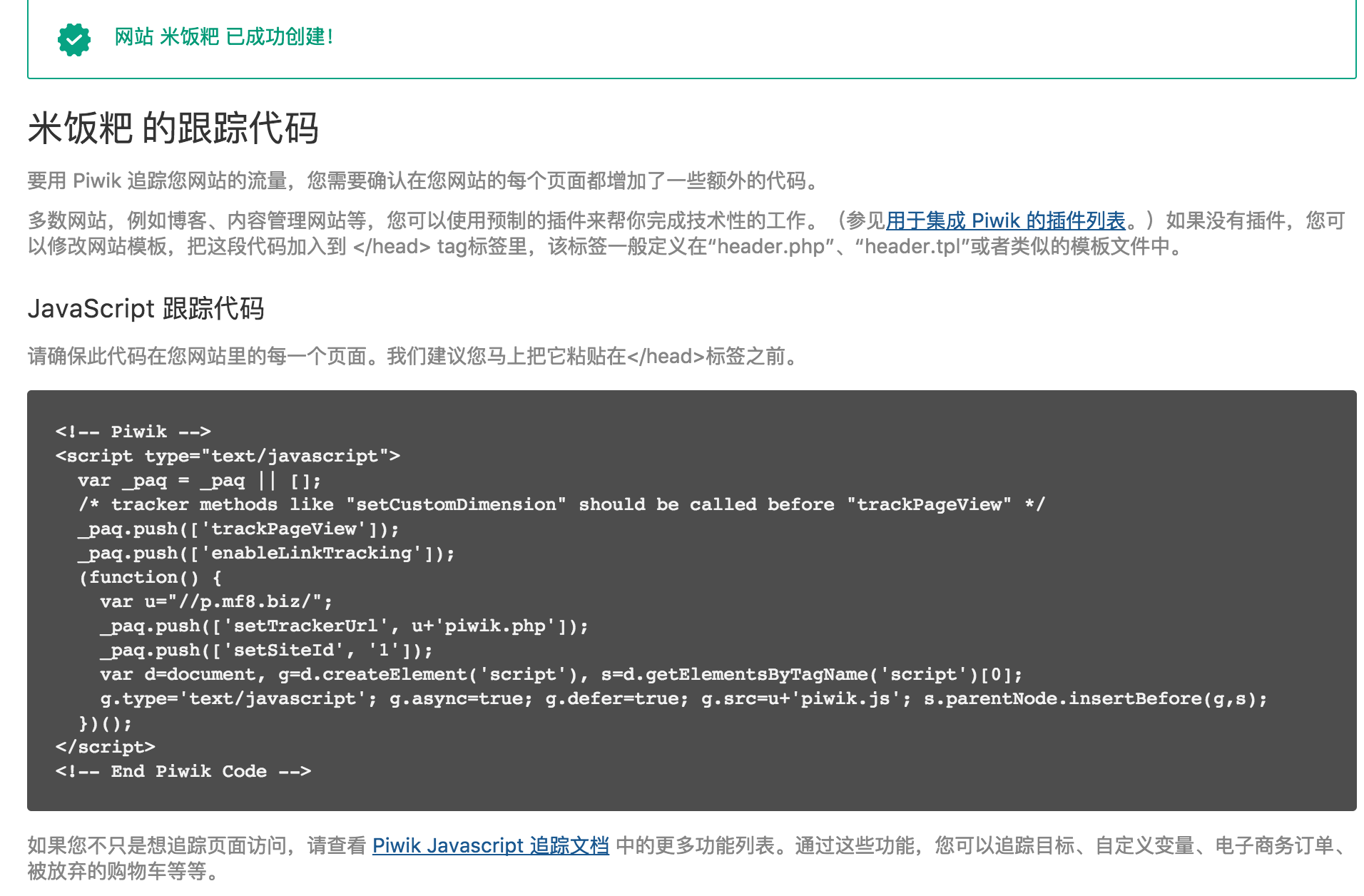This screenshot has height=896, width=1364.
Task: Click the success message '网站 米饭粑 已成功创建!'
Action: tap(224, 36)
